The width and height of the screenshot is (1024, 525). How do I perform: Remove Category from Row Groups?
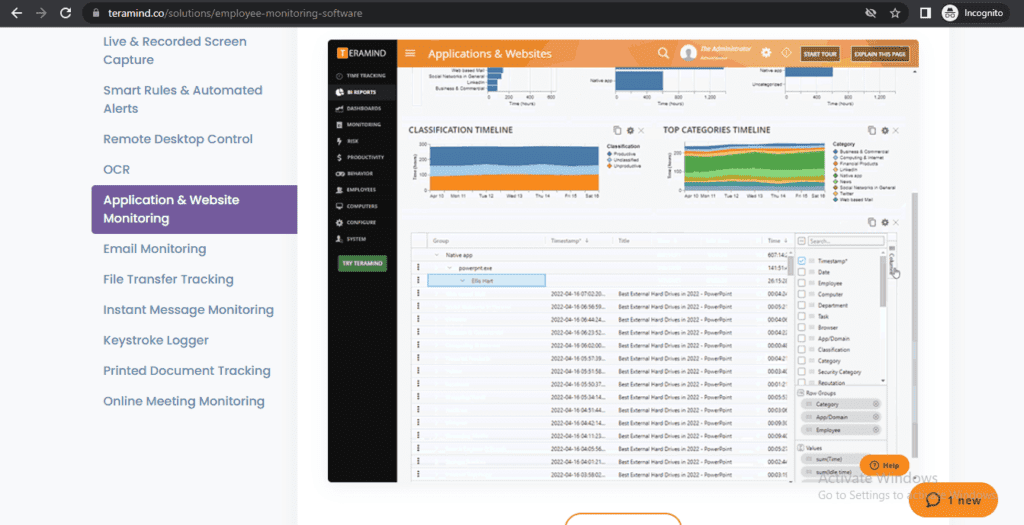[x=876, y=404]
